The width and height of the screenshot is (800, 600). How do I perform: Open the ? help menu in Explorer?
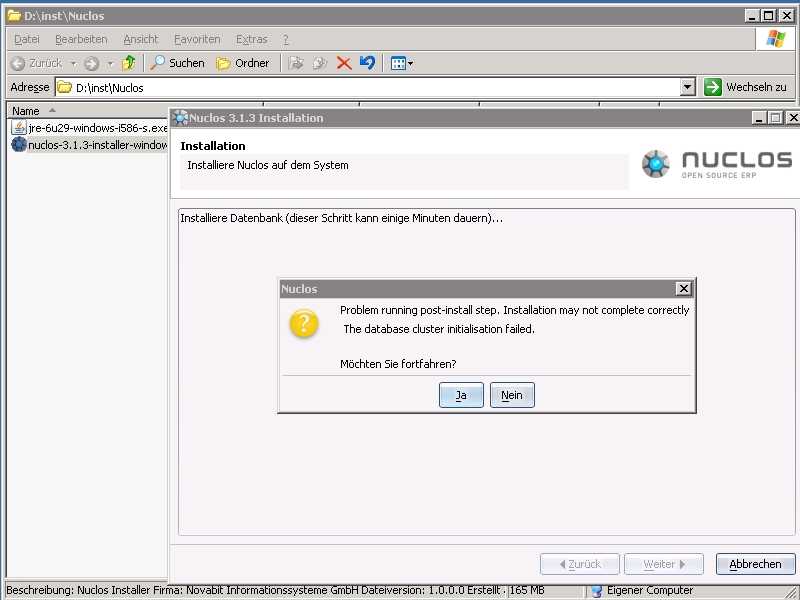[x=286, y=39]
